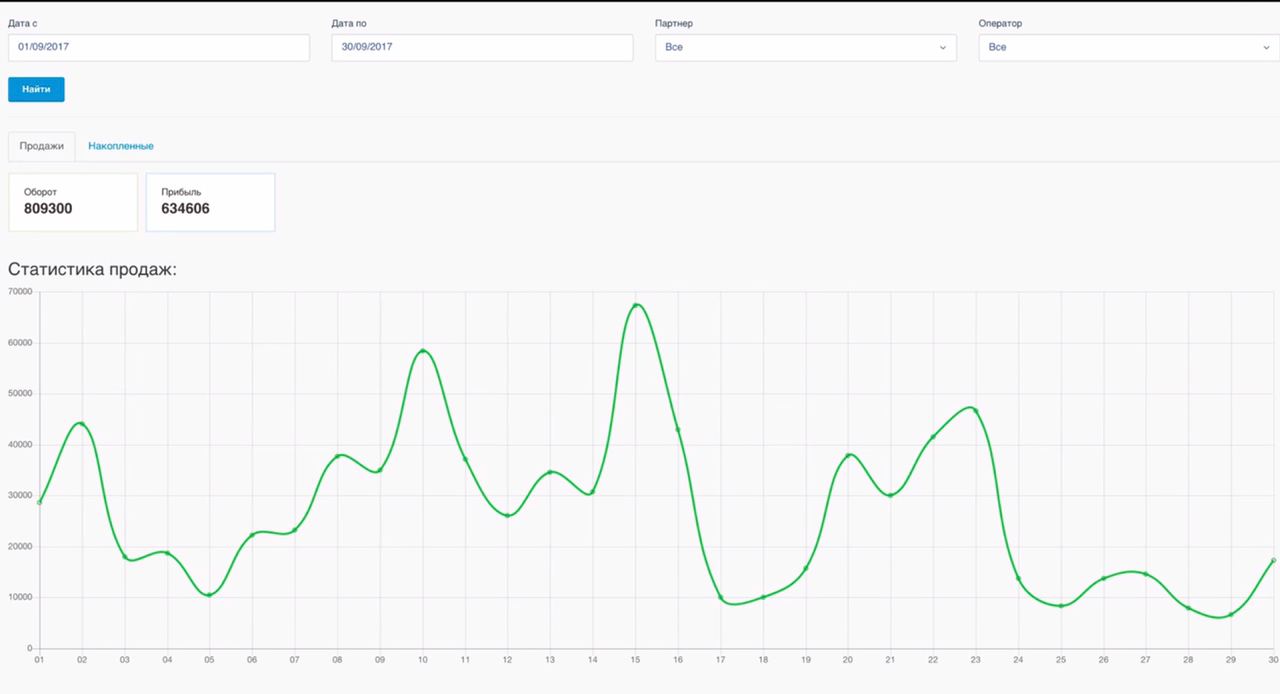Click the chart data point for day 17

720,598
